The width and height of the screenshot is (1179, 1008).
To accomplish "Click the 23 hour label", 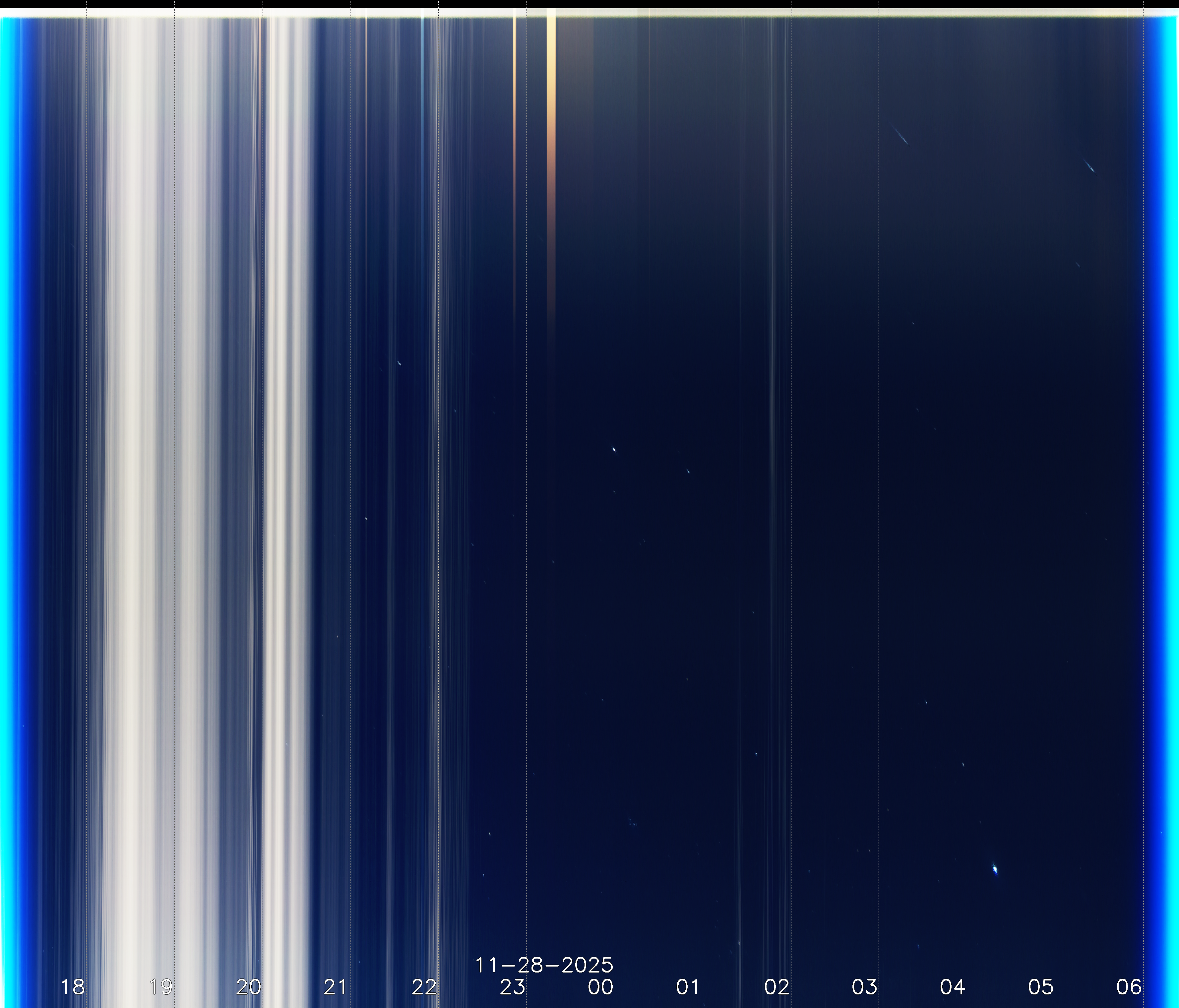I will click(x=513, y=987).
